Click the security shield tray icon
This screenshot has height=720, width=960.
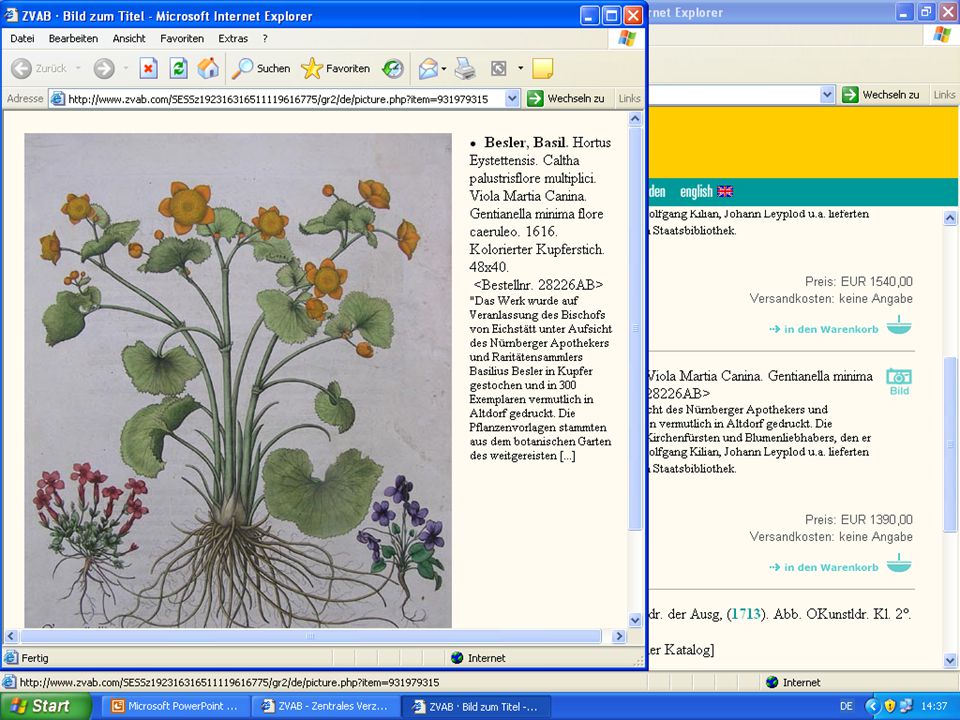[x=890, y=706]
